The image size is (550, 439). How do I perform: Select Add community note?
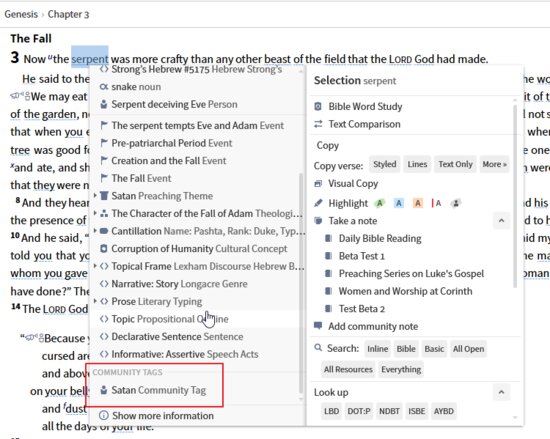point(373,326)
